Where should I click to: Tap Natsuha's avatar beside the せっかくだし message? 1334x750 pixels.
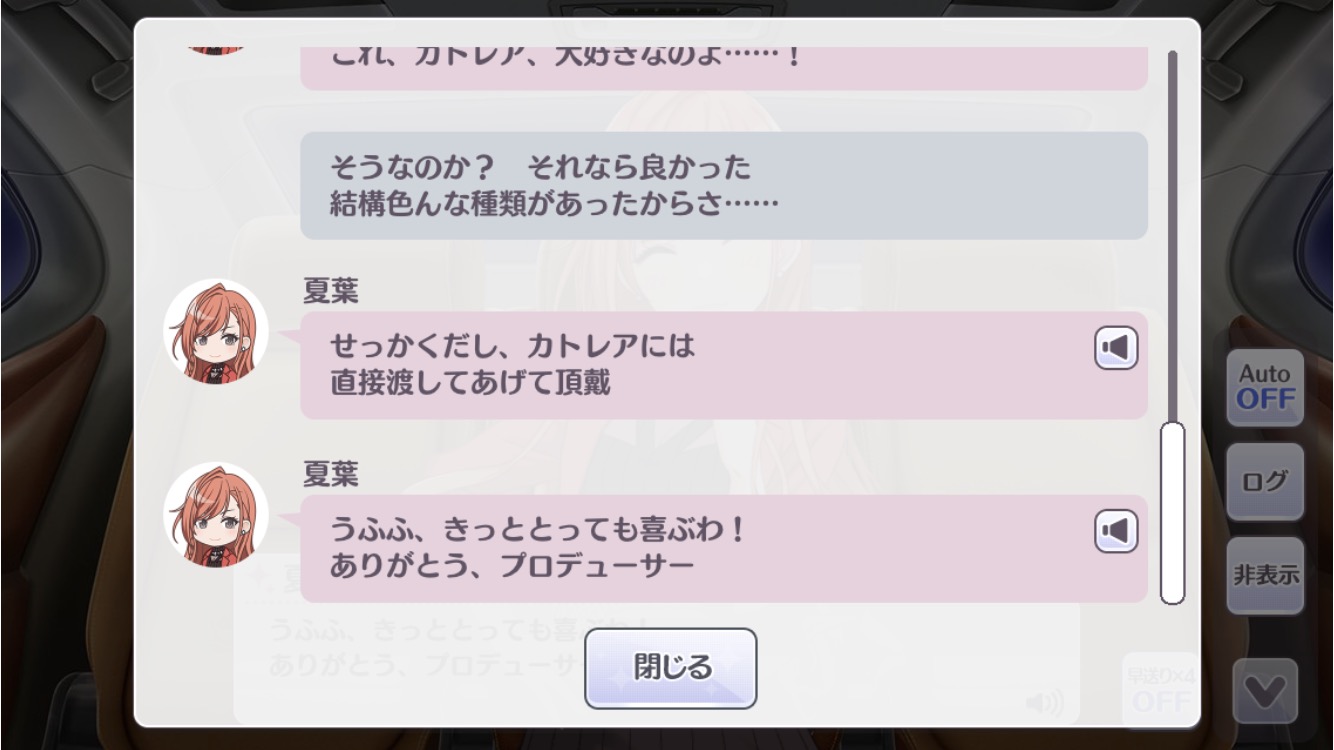click(x=216, y=332)
